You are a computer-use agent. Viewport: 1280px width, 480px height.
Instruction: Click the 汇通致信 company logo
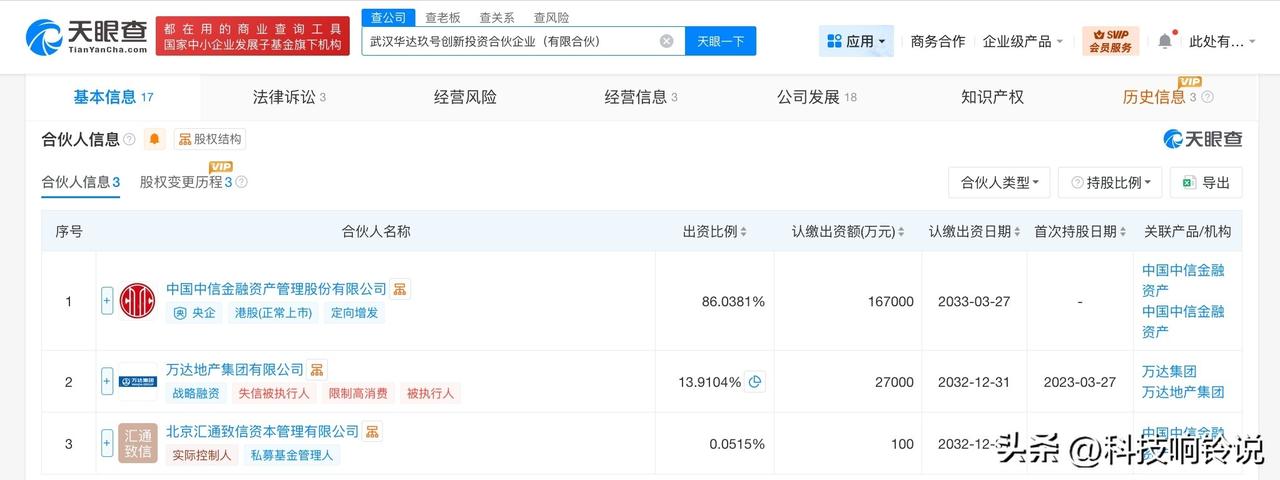(138, 443)
